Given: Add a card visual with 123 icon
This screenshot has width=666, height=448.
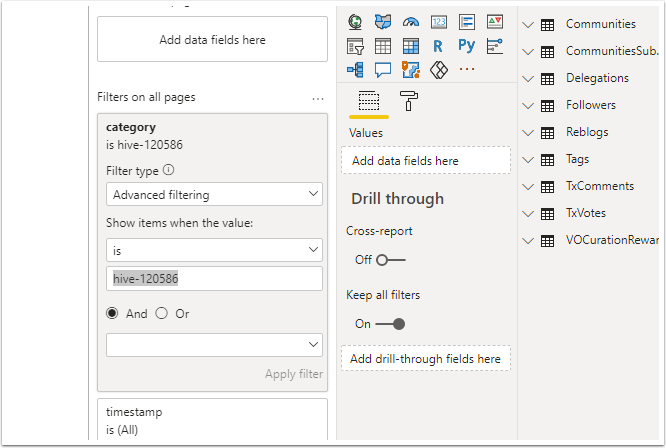Looking at the screenshot, I should click(x=439, y=22).
